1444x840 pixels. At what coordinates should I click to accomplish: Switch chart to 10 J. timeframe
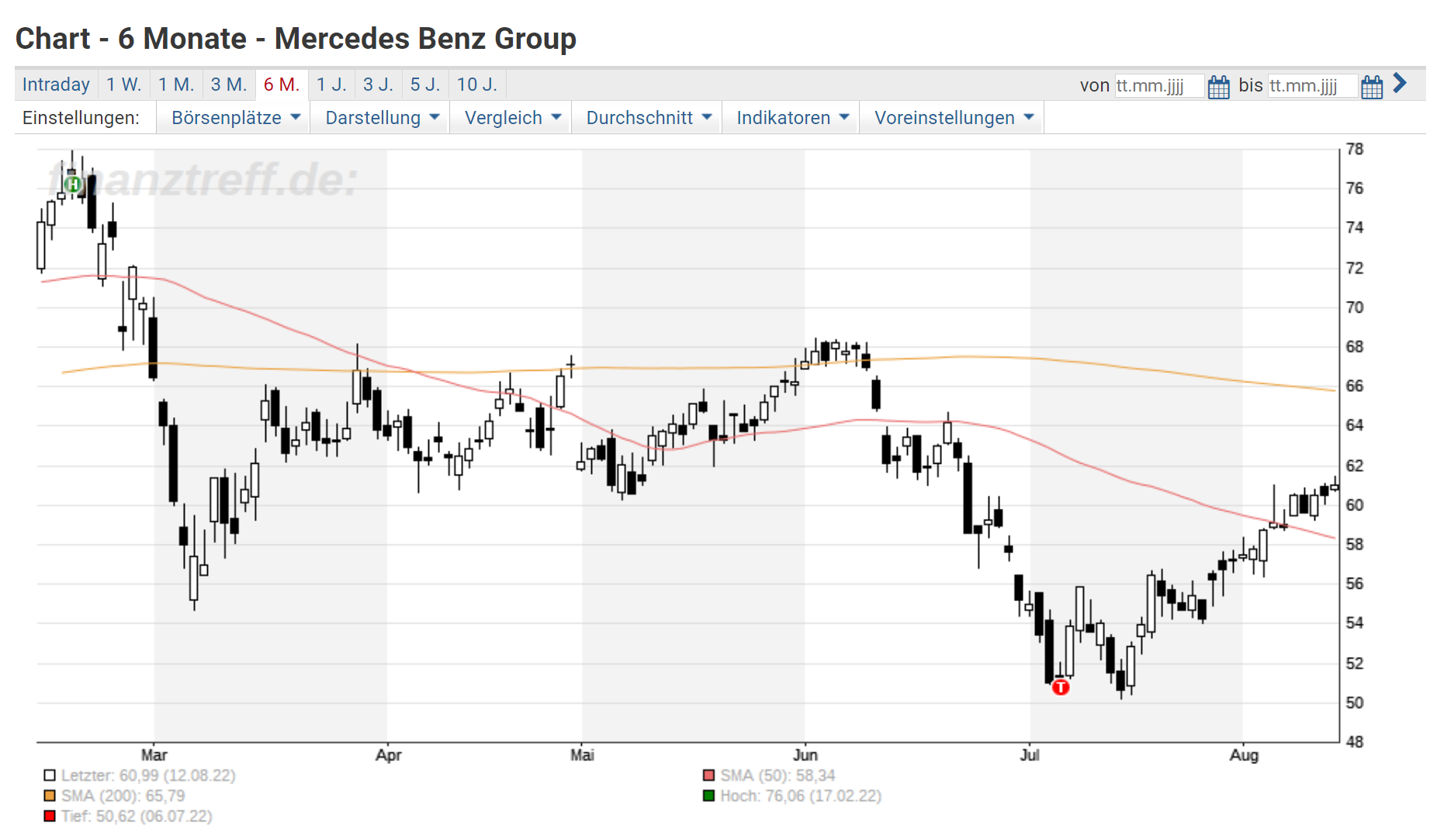[x=477, y=85]
